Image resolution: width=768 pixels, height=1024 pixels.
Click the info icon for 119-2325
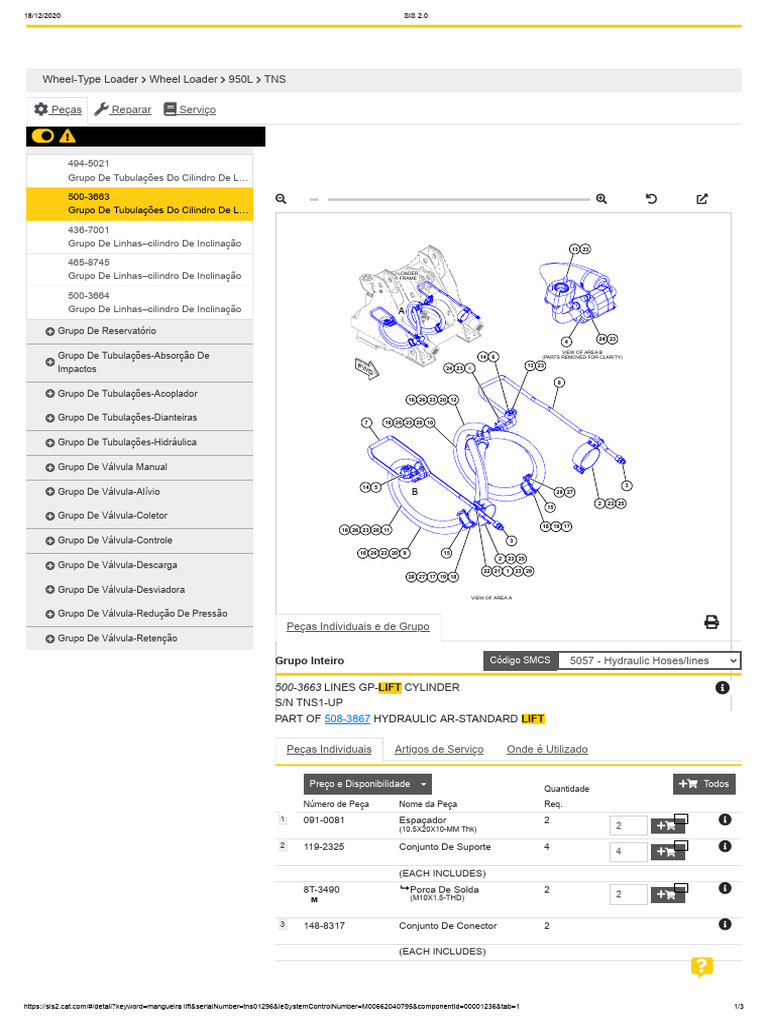pos(725,847)
